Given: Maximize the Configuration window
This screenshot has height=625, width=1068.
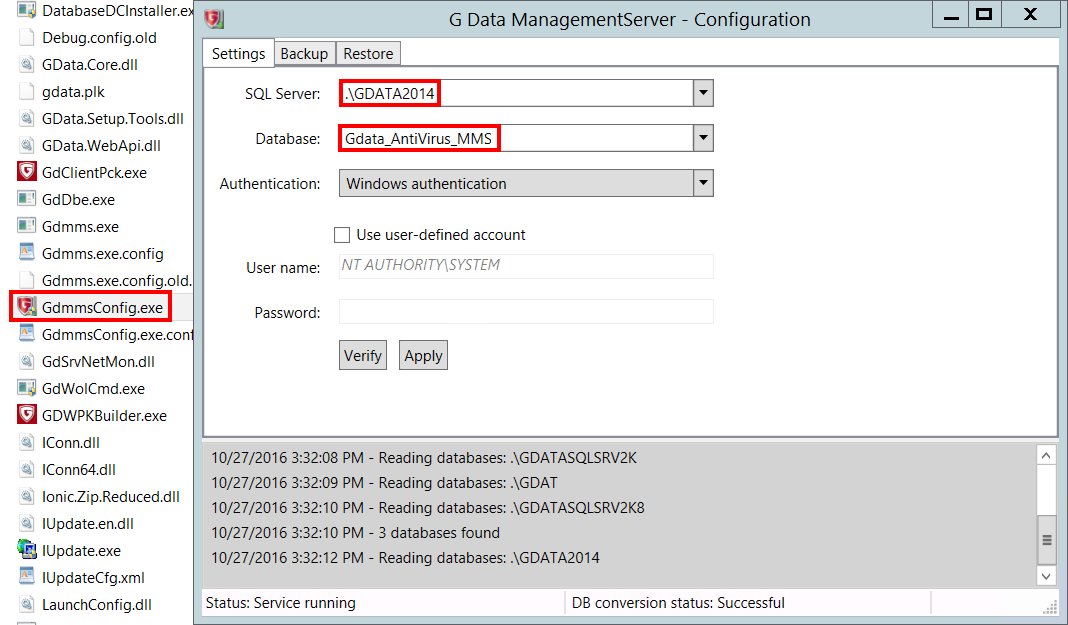Looking at the screenshot, I should [x=984, y=15].
